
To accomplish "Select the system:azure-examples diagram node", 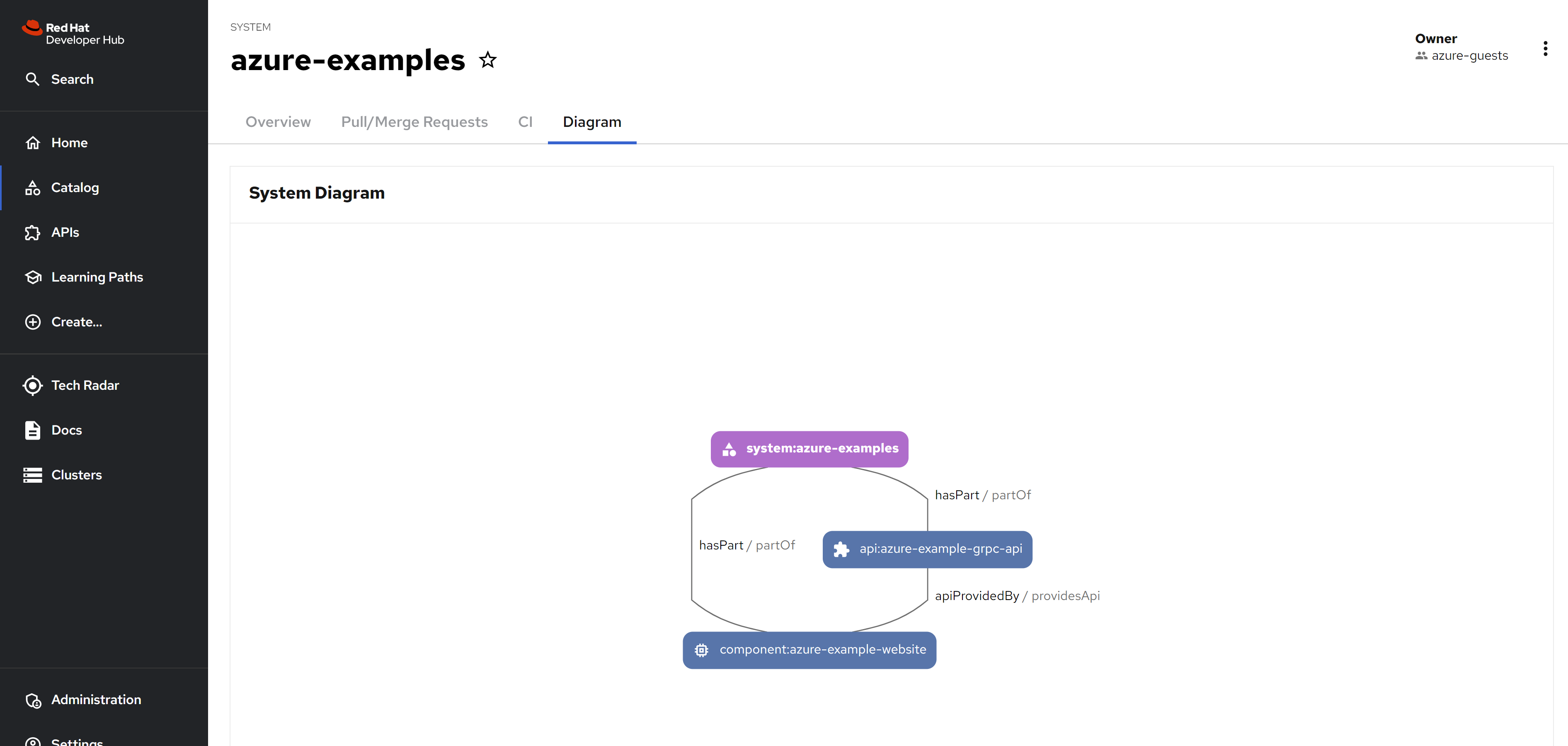I will click(x=809, y=449).
